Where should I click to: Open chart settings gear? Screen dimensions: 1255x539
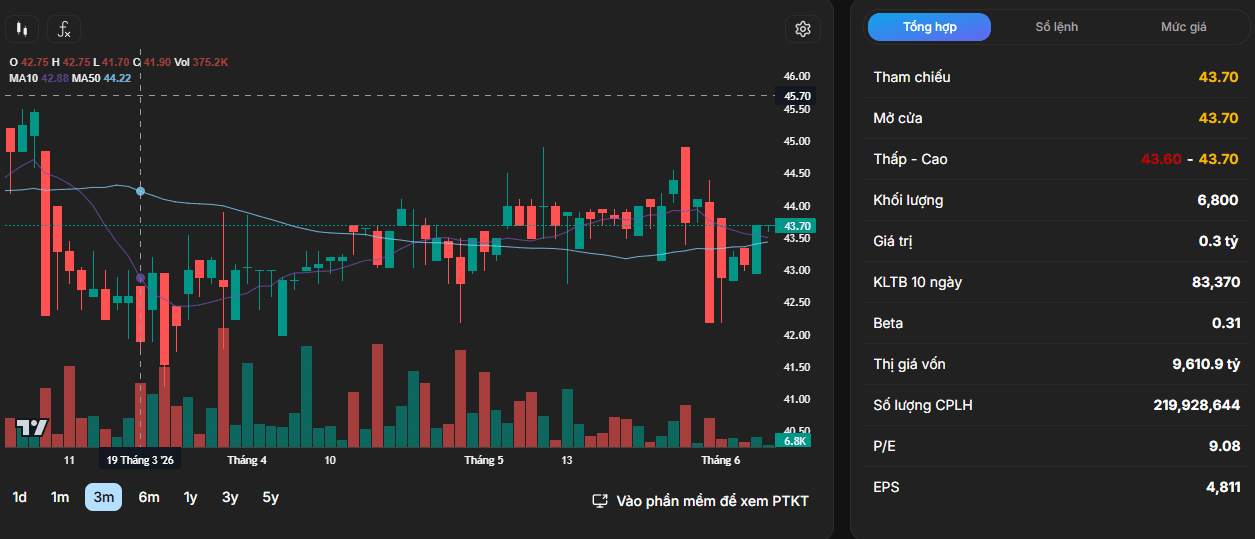coord(802,29)
